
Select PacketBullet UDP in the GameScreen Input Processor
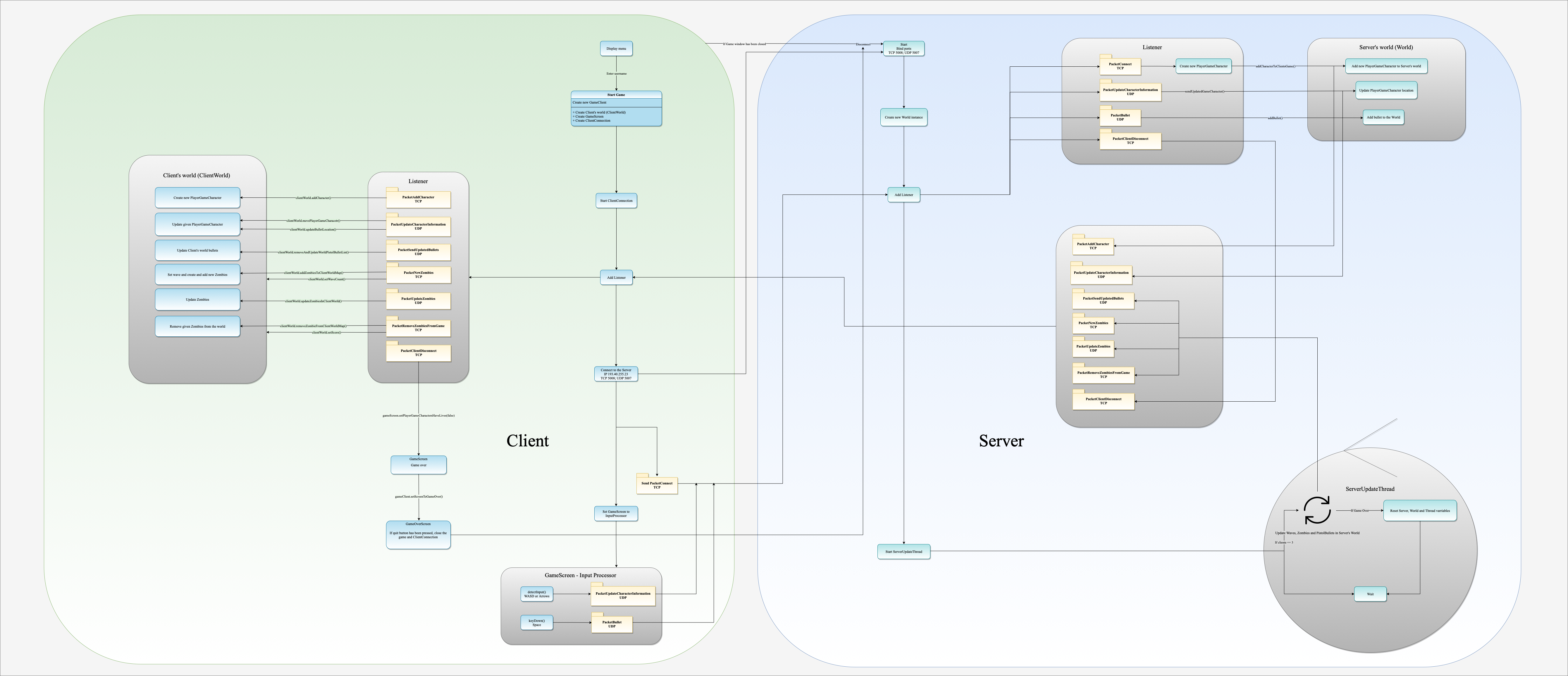coord(612,624)
